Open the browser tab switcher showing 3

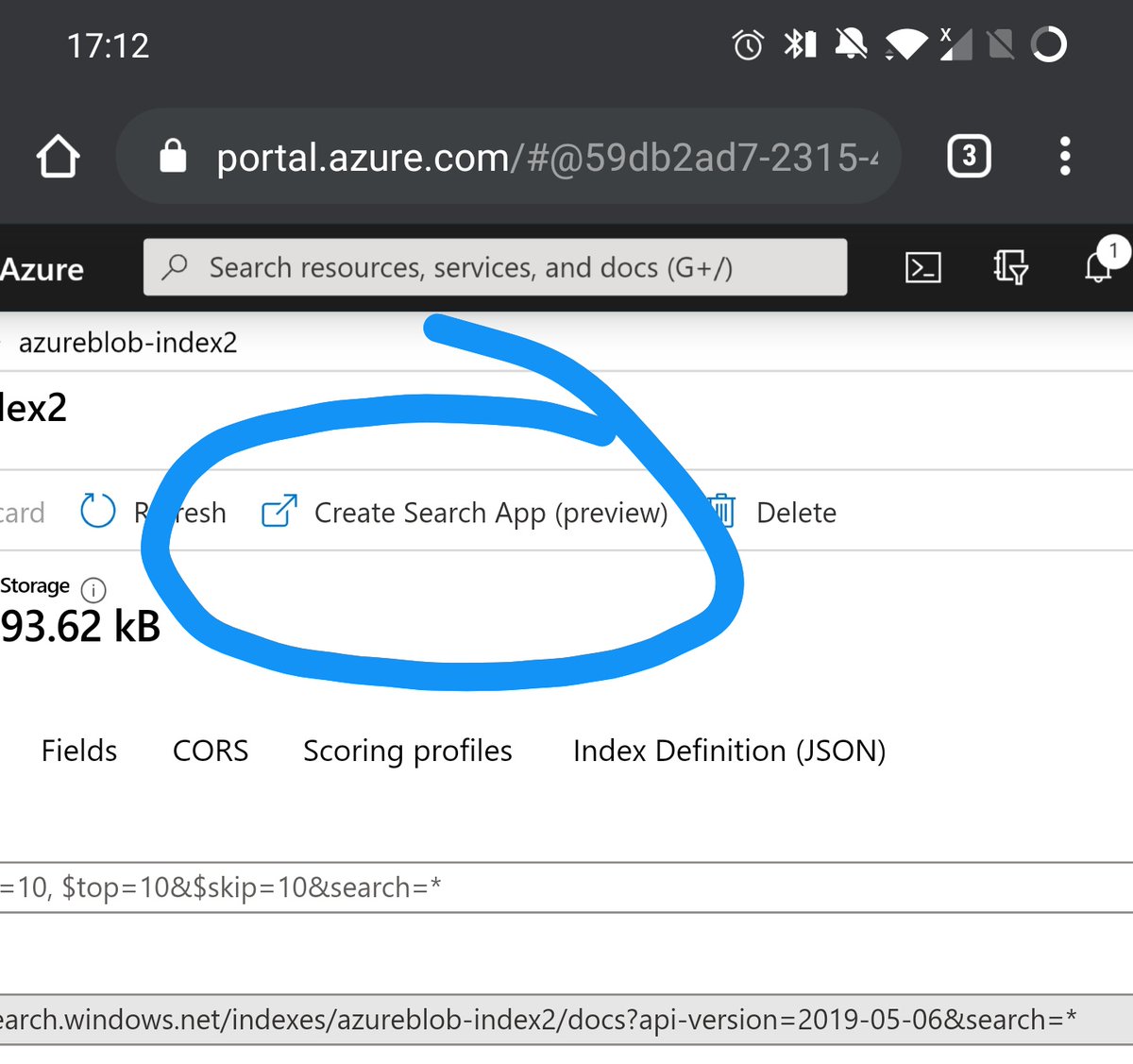coord(969,157)
